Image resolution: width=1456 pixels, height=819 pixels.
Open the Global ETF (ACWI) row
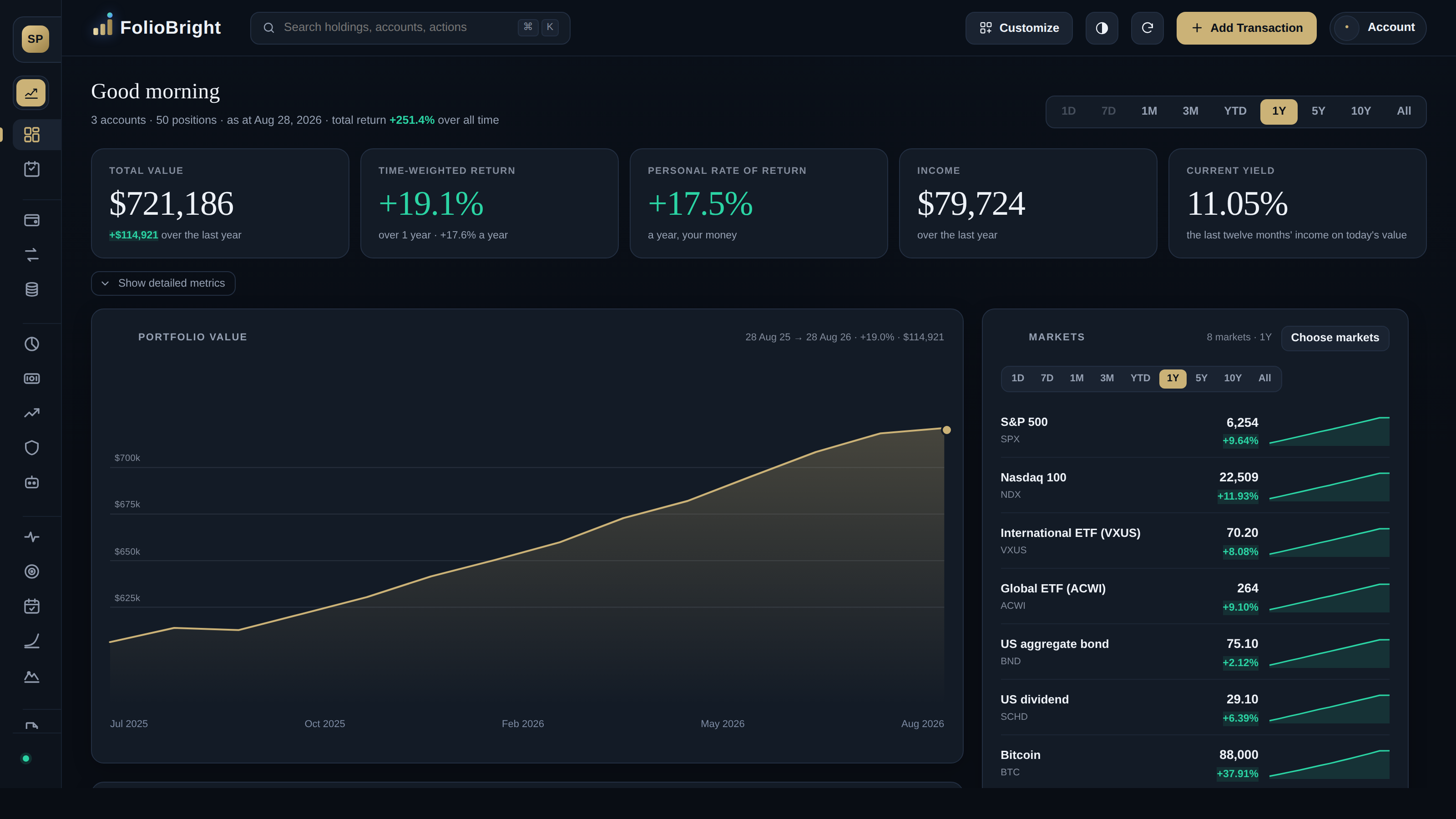tap(1195, 597)
